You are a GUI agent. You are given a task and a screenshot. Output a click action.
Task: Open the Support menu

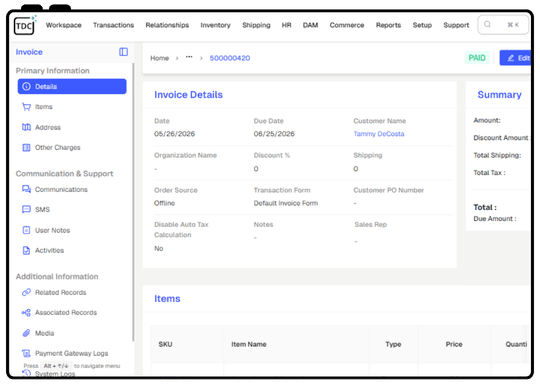456,25
